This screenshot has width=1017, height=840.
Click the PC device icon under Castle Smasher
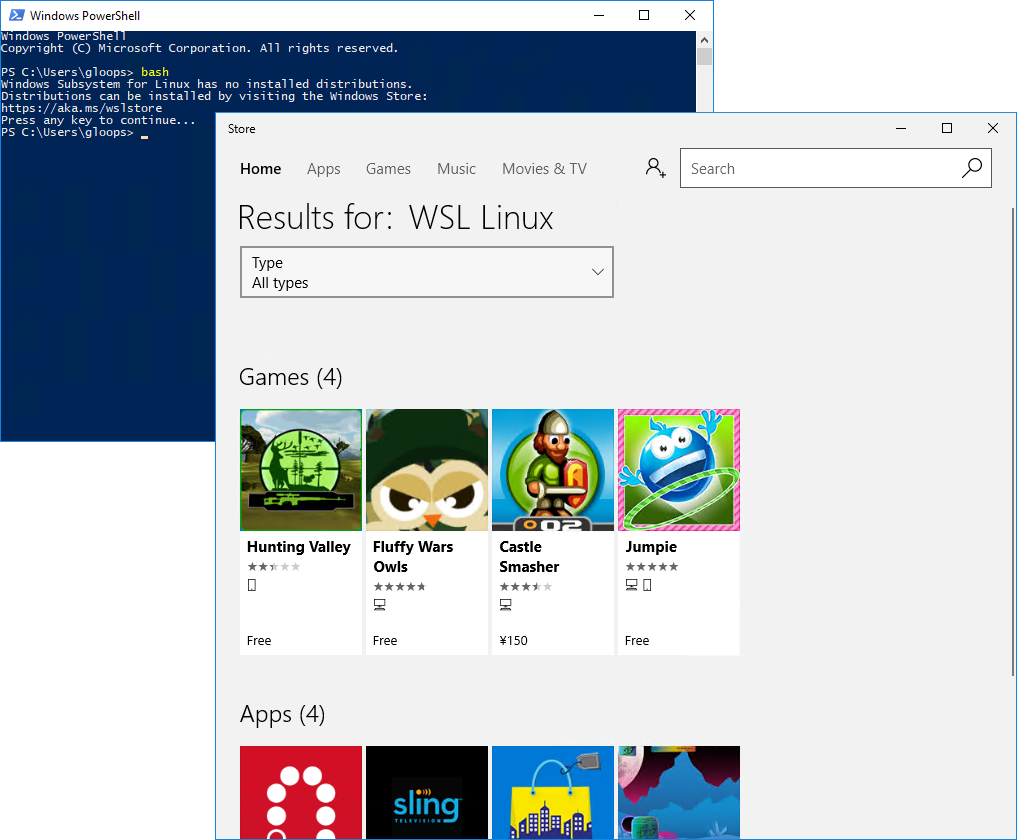click(506, 605)
